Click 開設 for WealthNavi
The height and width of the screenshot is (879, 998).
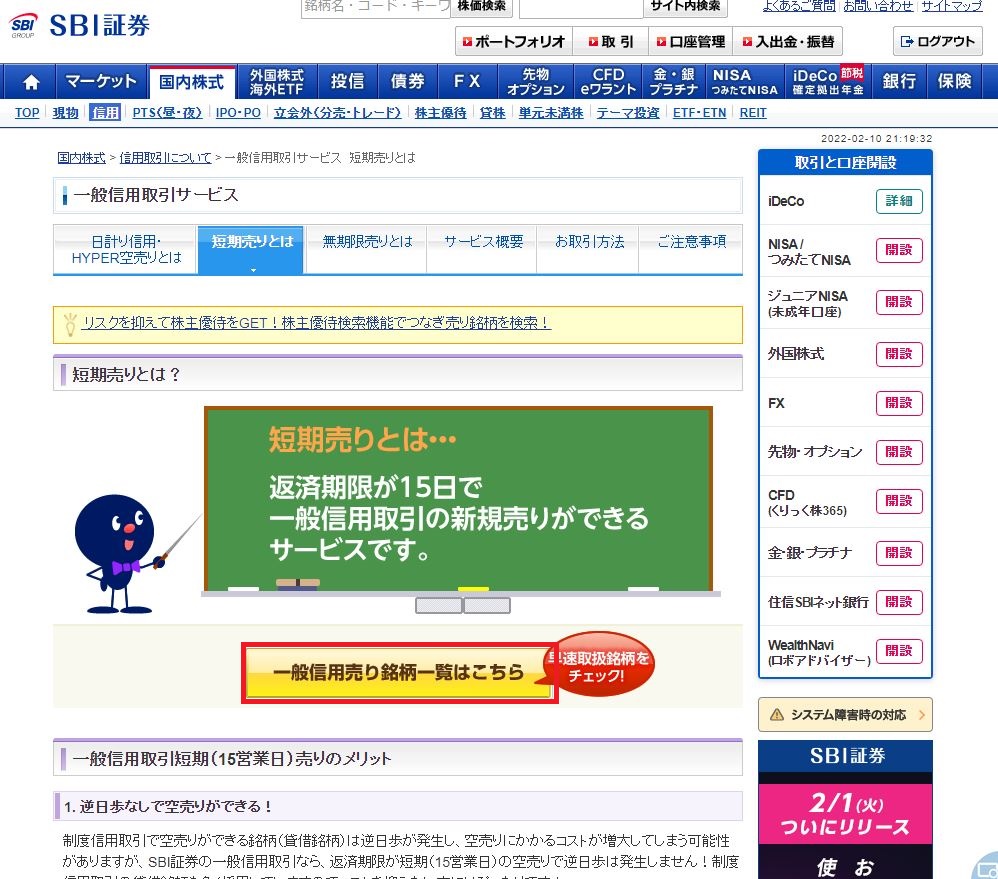click(899, 651)
